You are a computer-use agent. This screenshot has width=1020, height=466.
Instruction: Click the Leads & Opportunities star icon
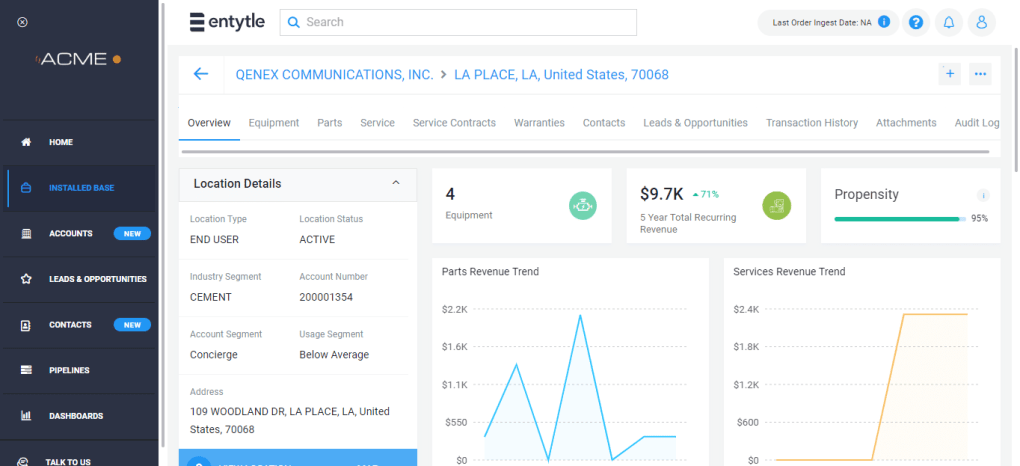(26, 279)
